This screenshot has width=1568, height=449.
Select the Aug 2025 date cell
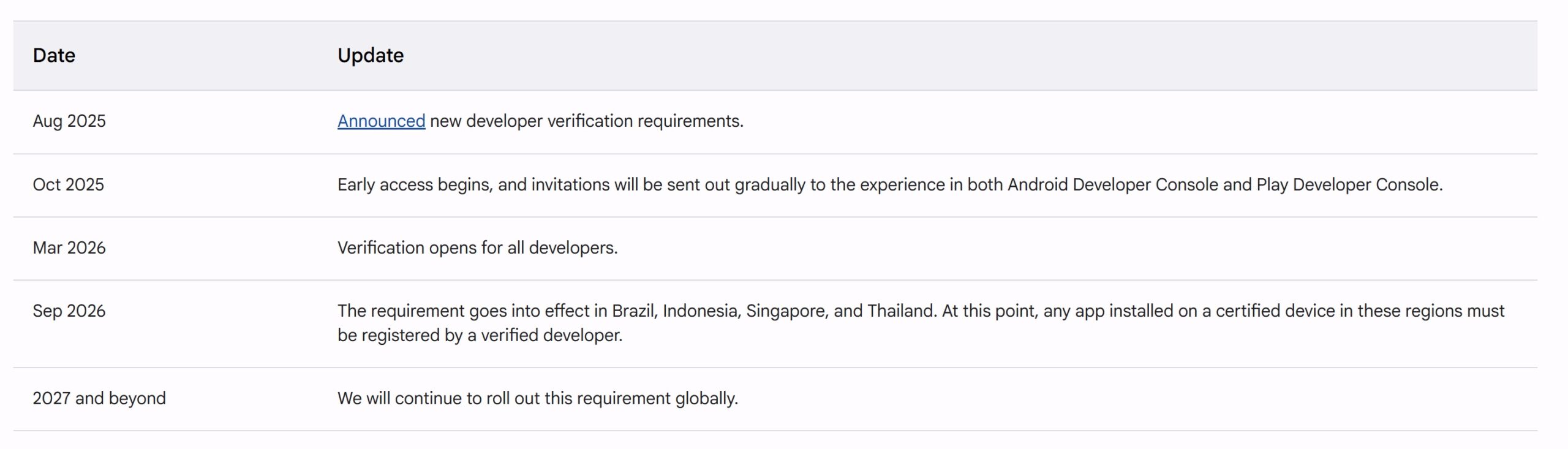(69, 121)
